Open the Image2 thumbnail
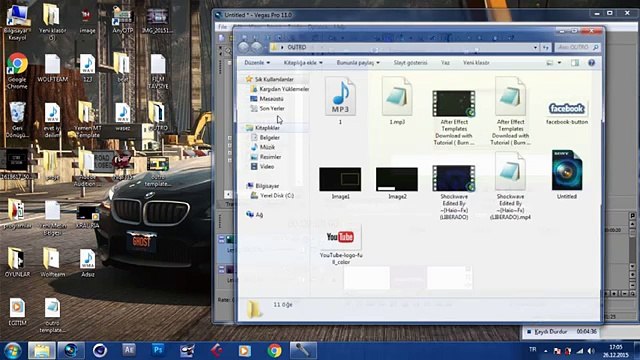Viewport: 640px width, 360px height. 397,182
